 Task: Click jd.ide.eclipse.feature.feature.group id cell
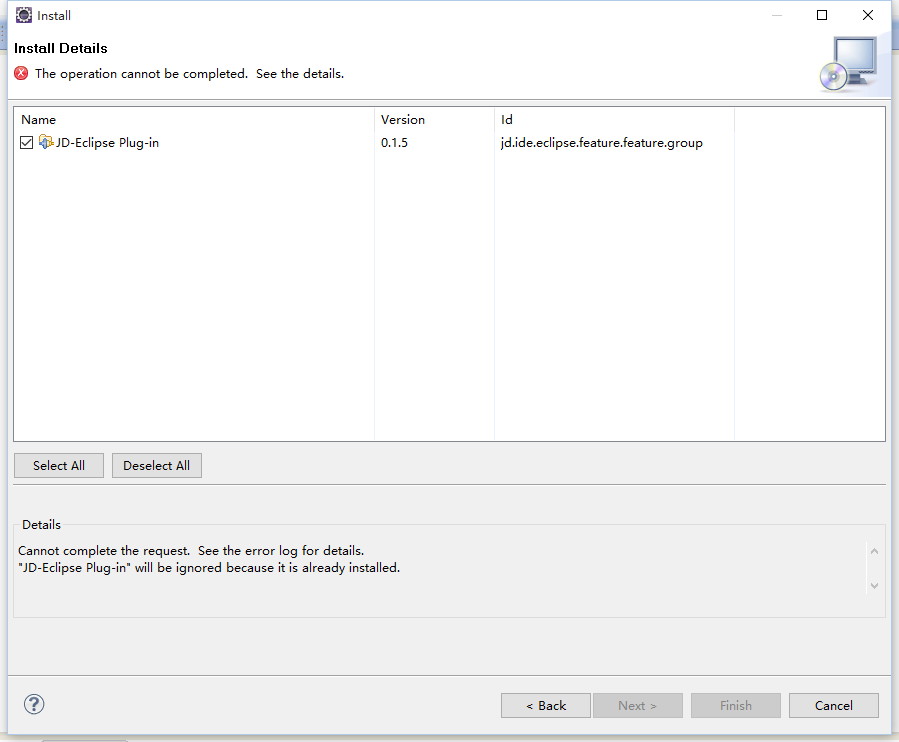(601, 143)
